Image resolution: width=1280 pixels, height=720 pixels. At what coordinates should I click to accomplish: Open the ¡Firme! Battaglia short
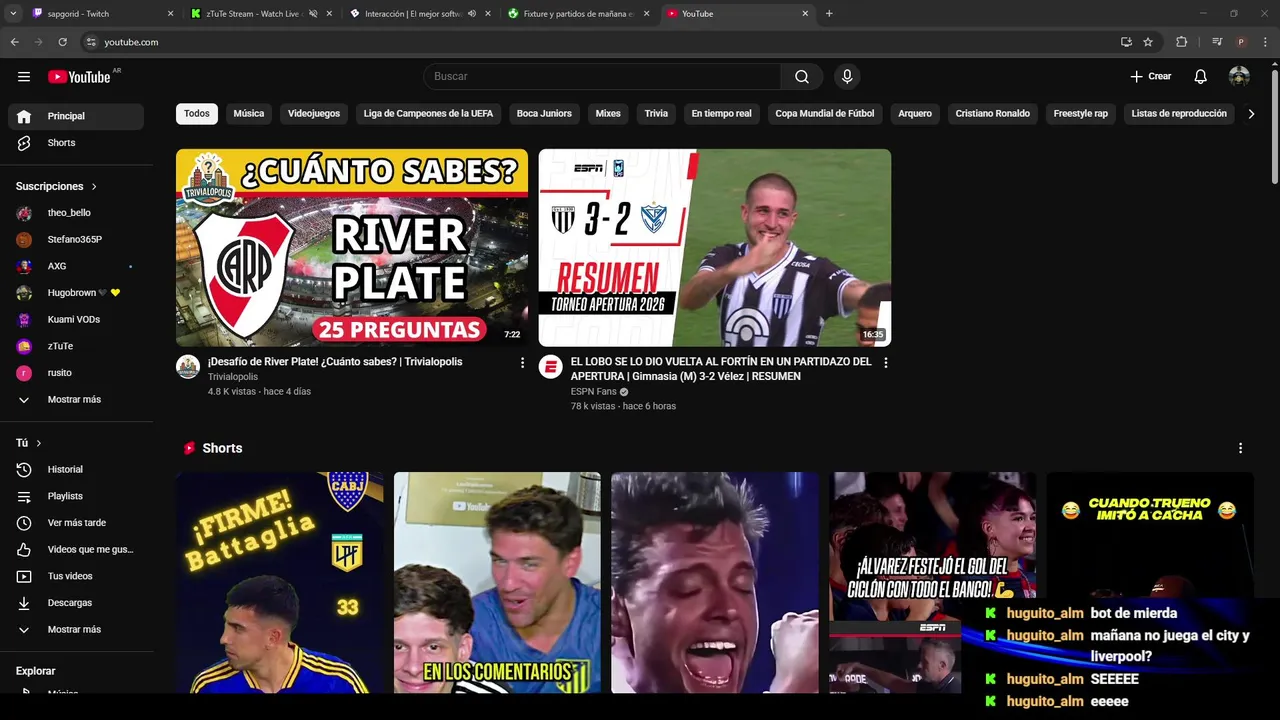pyautogui.click(x=280, y=583)
